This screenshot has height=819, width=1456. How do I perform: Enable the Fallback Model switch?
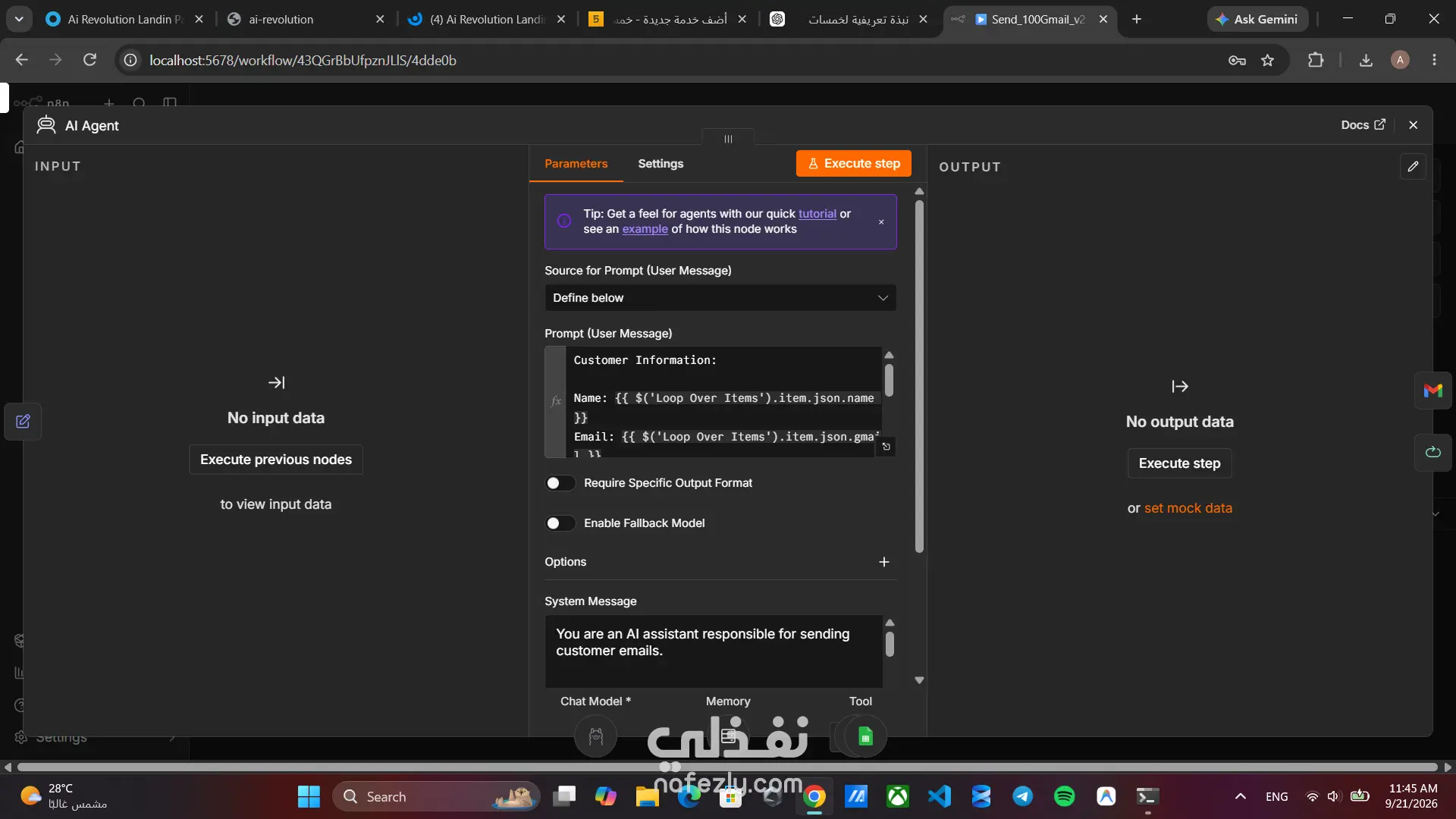pos(560,523)
